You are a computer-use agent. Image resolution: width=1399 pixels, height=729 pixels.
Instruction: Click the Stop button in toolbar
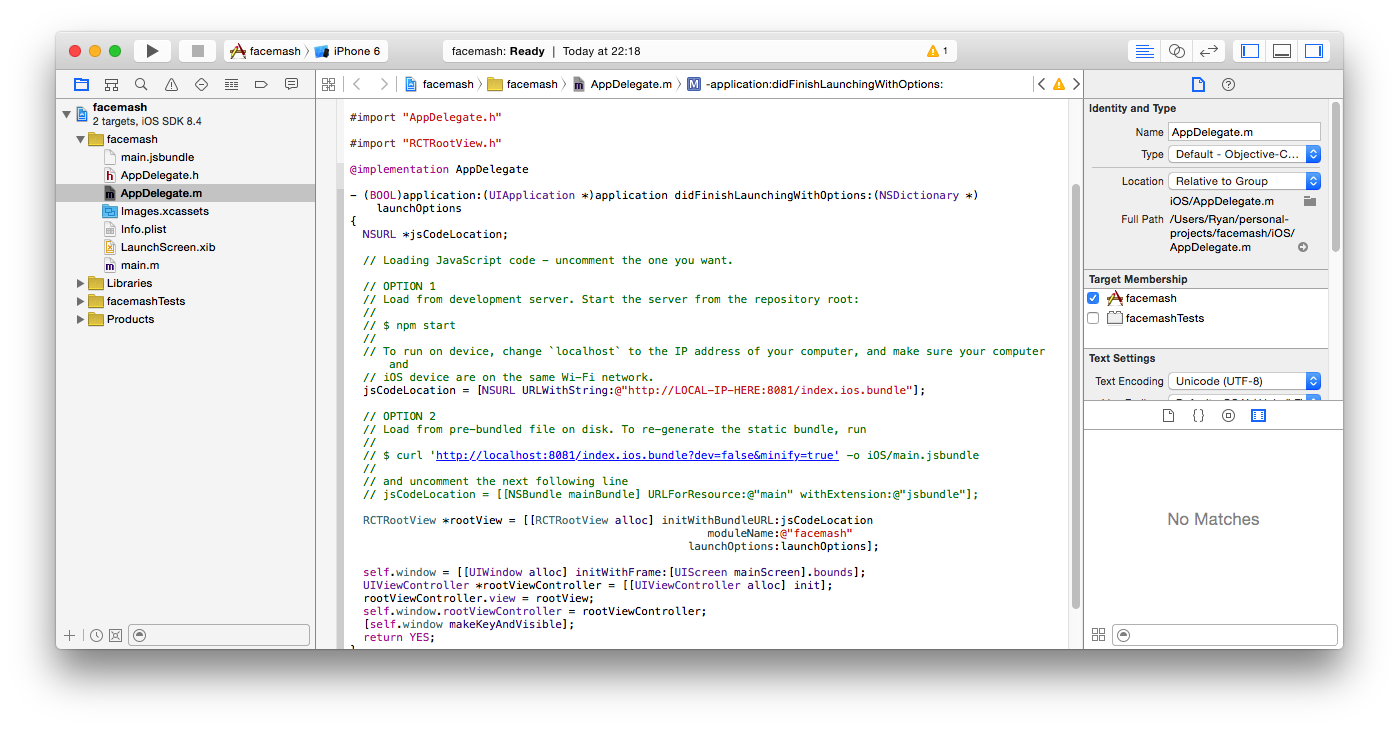198,51
